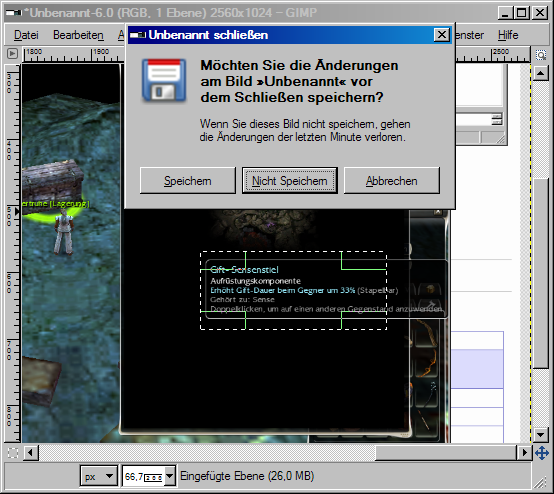Click status text Eingefügte Ebene (26,0 MB)
Screen dimensions: 554x494
point(247,476)
